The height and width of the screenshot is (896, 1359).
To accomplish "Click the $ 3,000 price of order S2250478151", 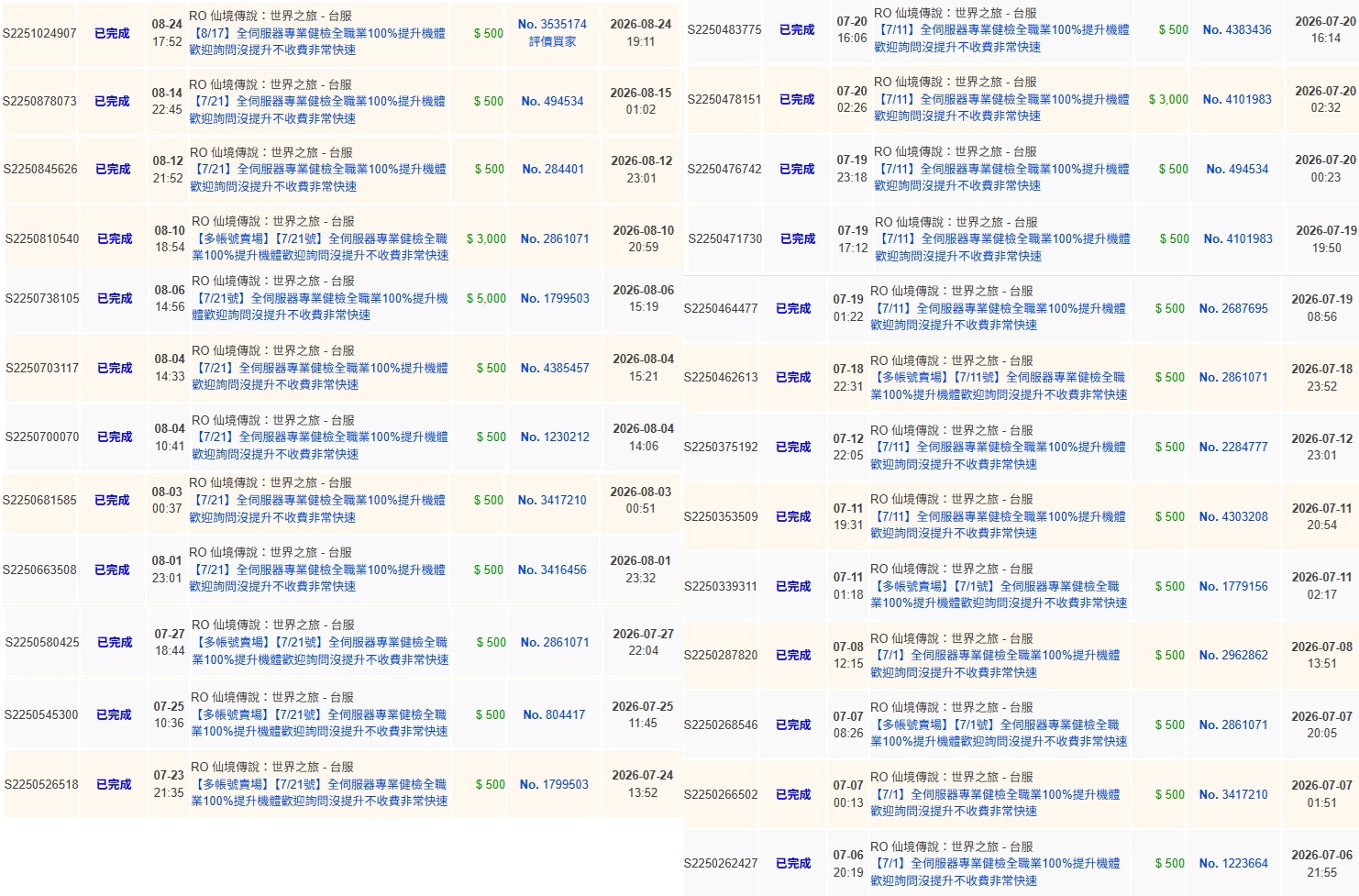I will pyautogui.click(x=1168, y=100).
